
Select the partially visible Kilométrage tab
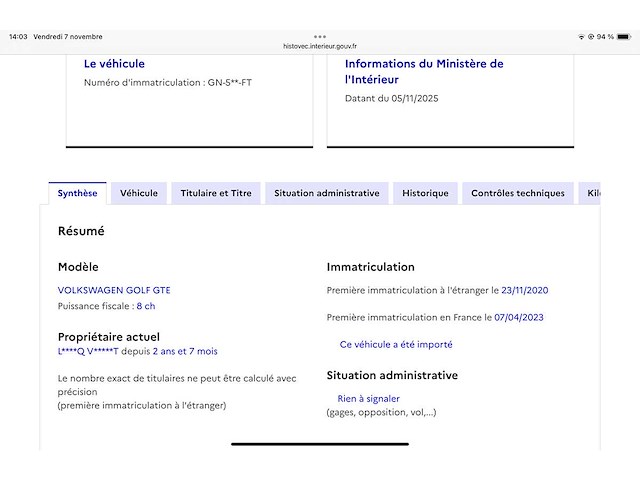pyautogui.click(x=592, y=193)
